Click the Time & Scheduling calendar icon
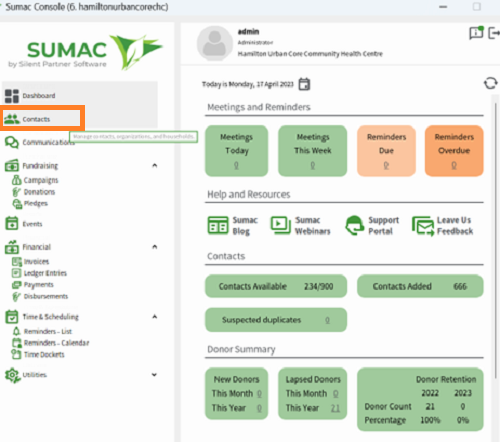The image size is (500, 442). coord(12,317)
